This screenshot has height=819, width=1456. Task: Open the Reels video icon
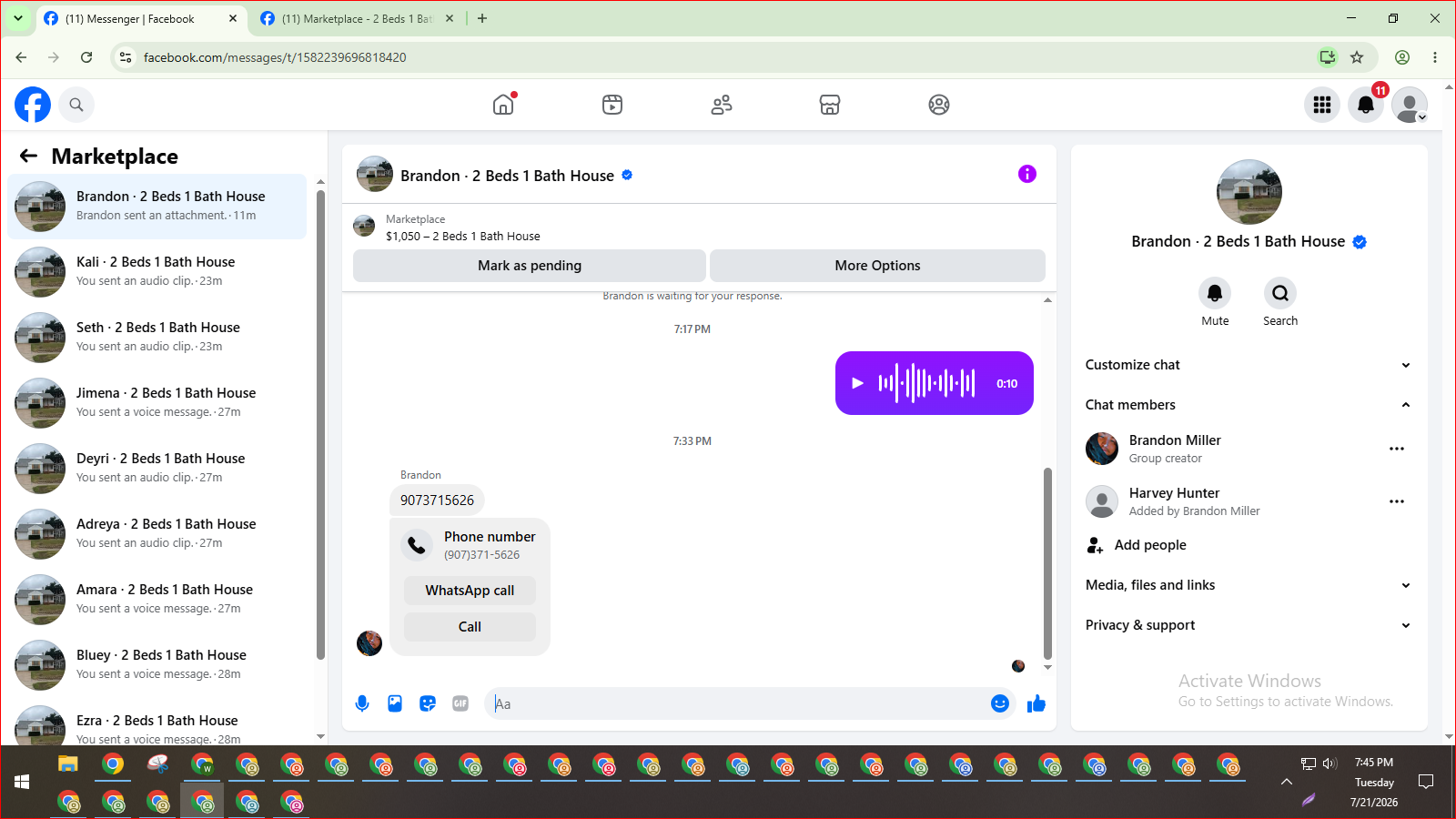(612, 105)
